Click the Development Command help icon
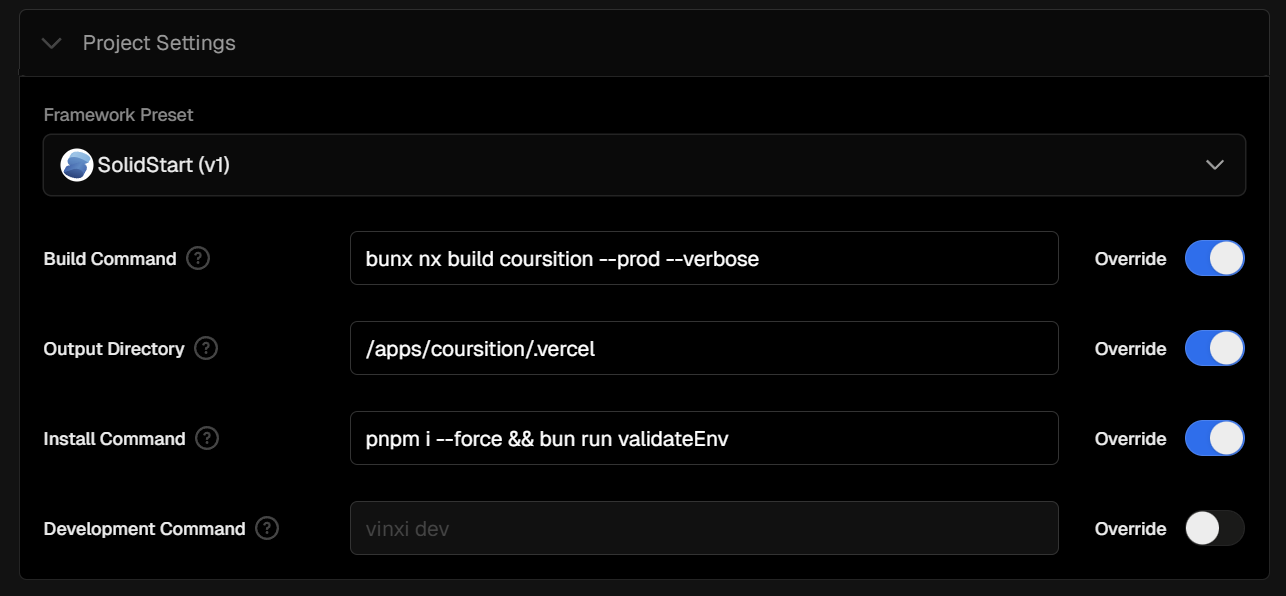 pyautogui.click(x=267, y=529)
